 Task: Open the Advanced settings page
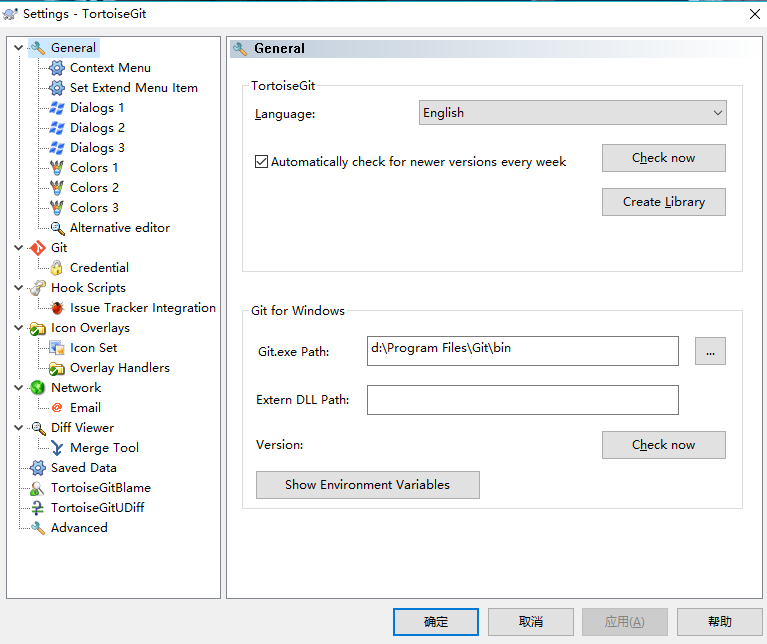(79, 528)
